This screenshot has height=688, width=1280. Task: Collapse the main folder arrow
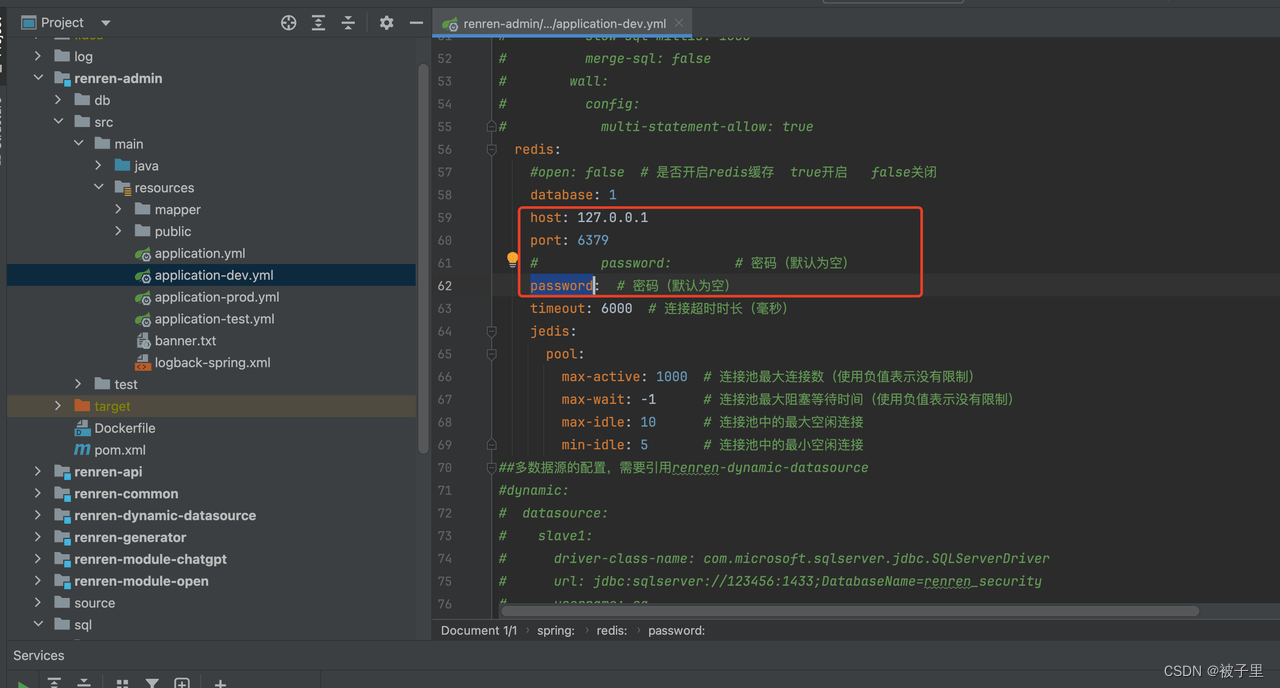78,144
